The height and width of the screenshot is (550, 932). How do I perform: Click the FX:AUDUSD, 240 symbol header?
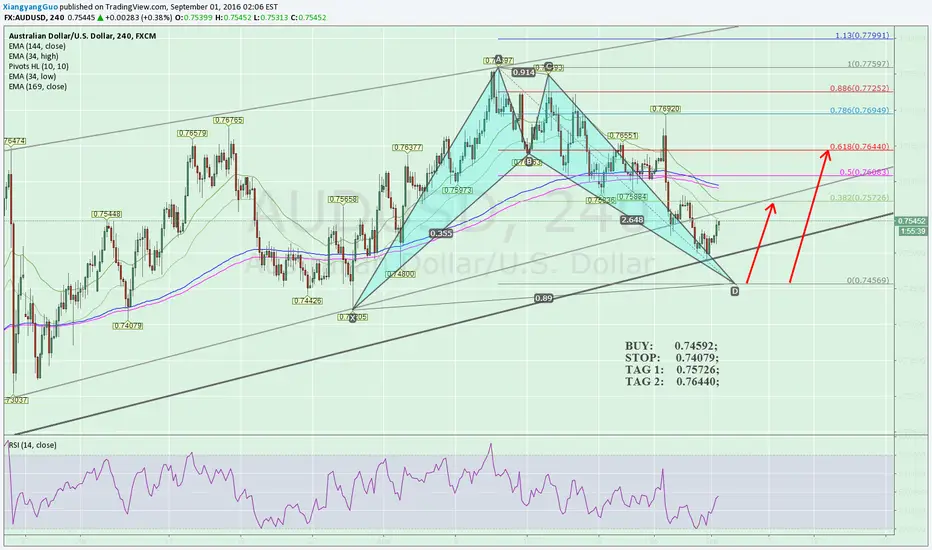(34, 18)
